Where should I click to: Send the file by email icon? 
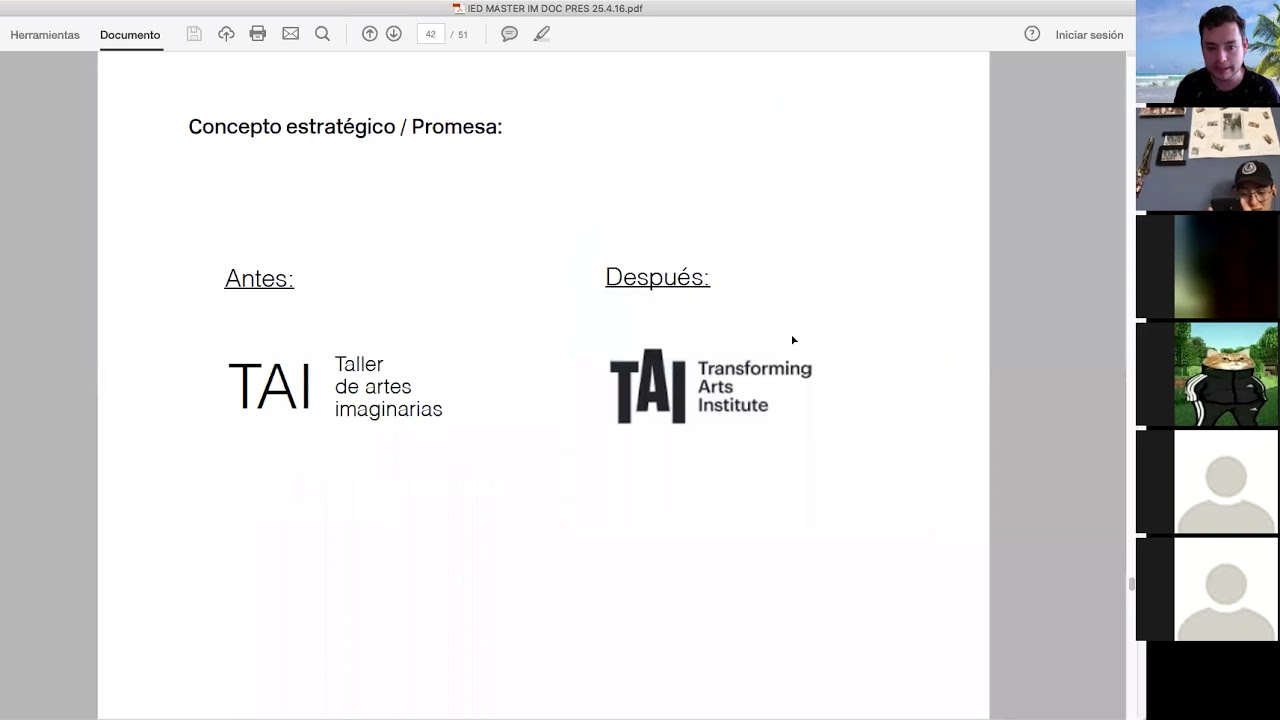[x=290, y=34]
